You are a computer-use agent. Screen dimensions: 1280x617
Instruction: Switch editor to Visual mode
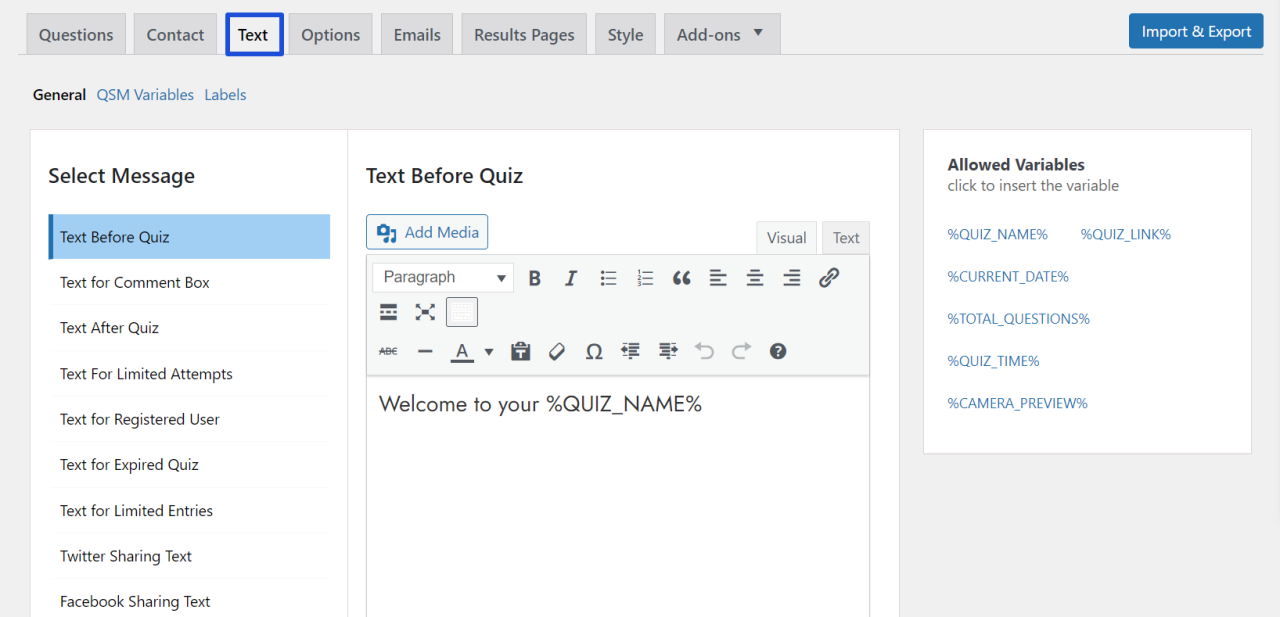click(x=787, y=238)
